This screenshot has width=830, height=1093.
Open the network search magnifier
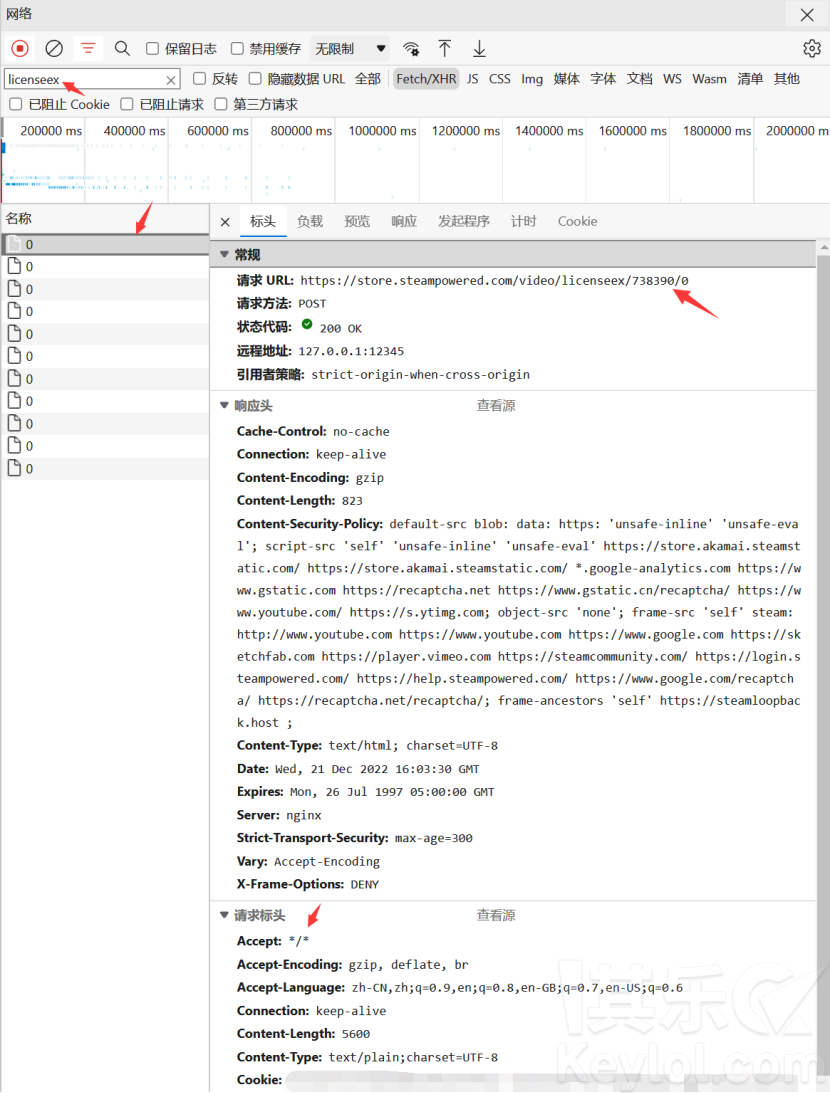pos(122,48)
